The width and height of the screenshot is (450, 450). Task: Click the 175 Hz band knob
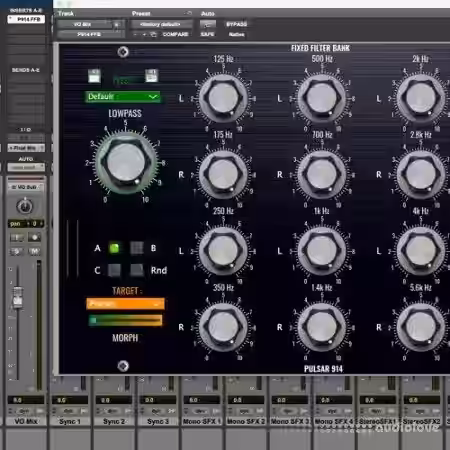click(x=223, y=174)
